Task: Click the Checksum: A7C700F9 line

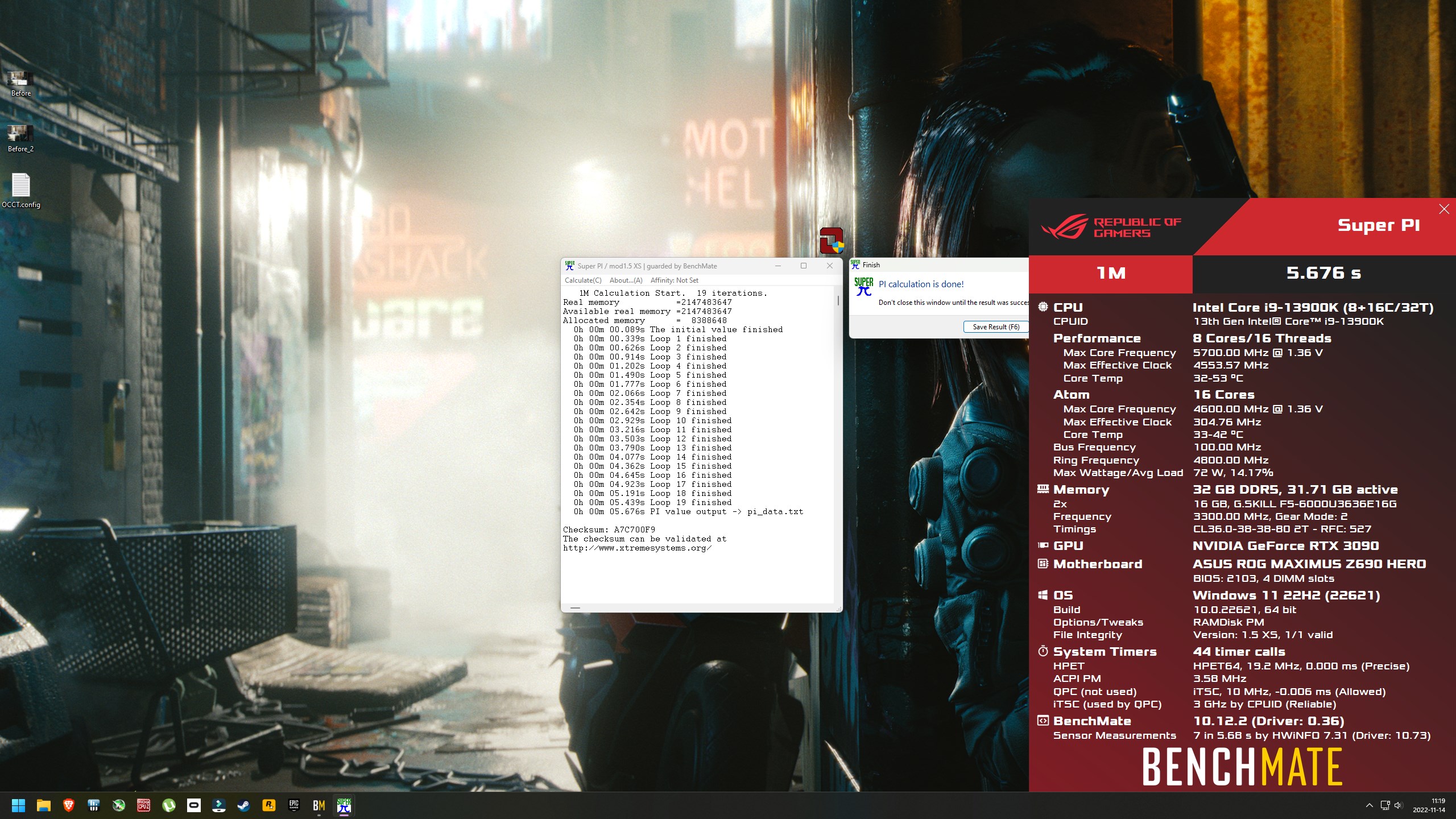Action: coord(609,530)
